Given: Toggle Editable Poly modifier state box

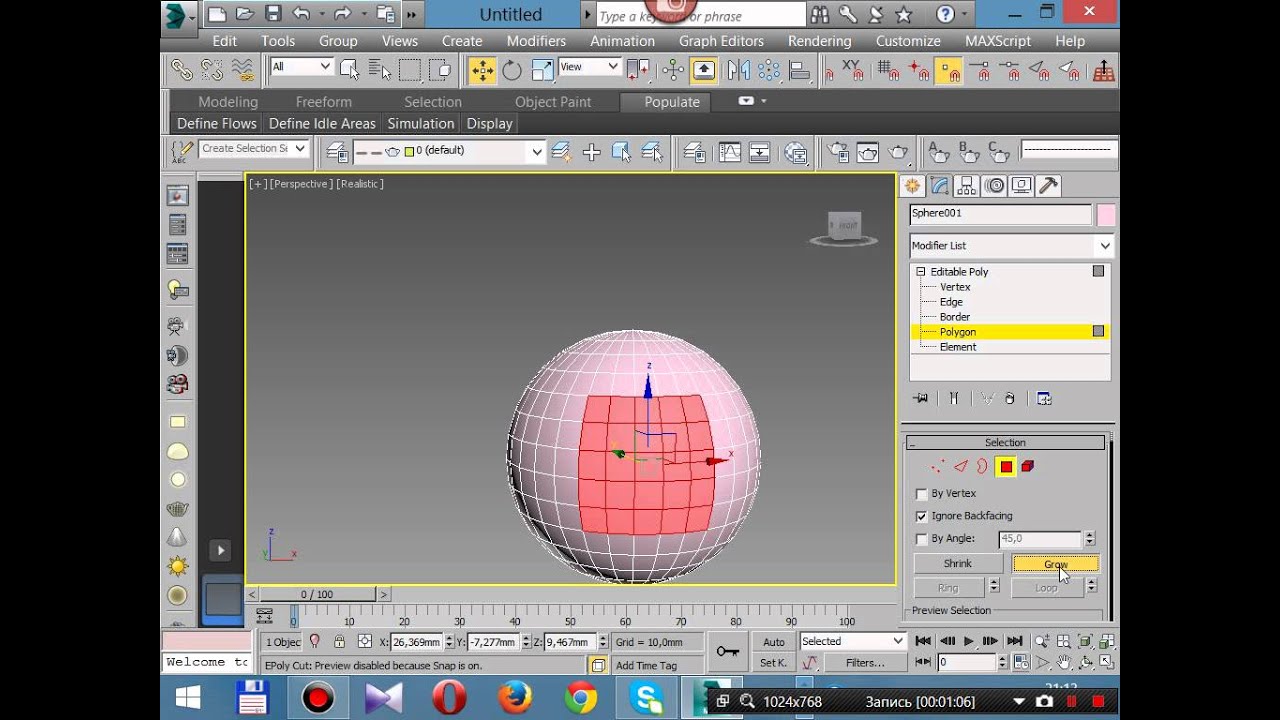Looking at the screenshot, I should (x=1098, y=271).
